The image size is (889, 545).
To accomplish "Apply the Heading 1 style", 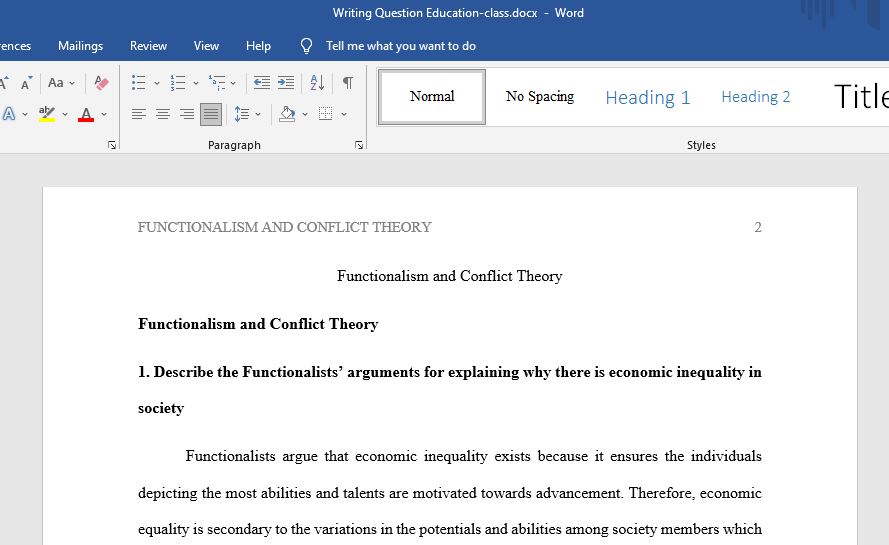I will (647, 98).
